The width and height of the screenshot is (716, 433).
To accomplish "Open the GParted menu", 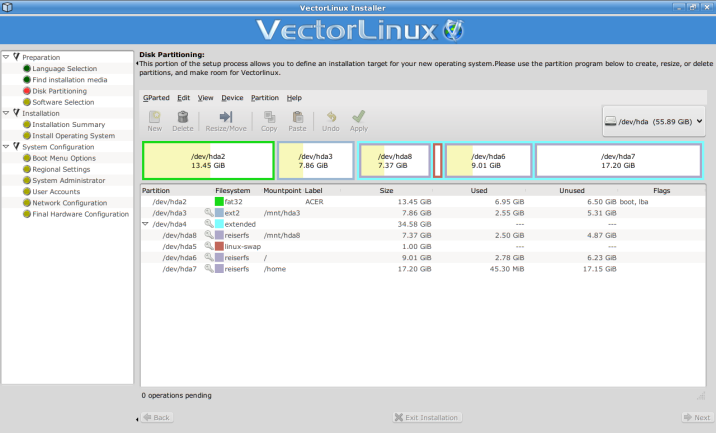I will (x=156, y=98).
